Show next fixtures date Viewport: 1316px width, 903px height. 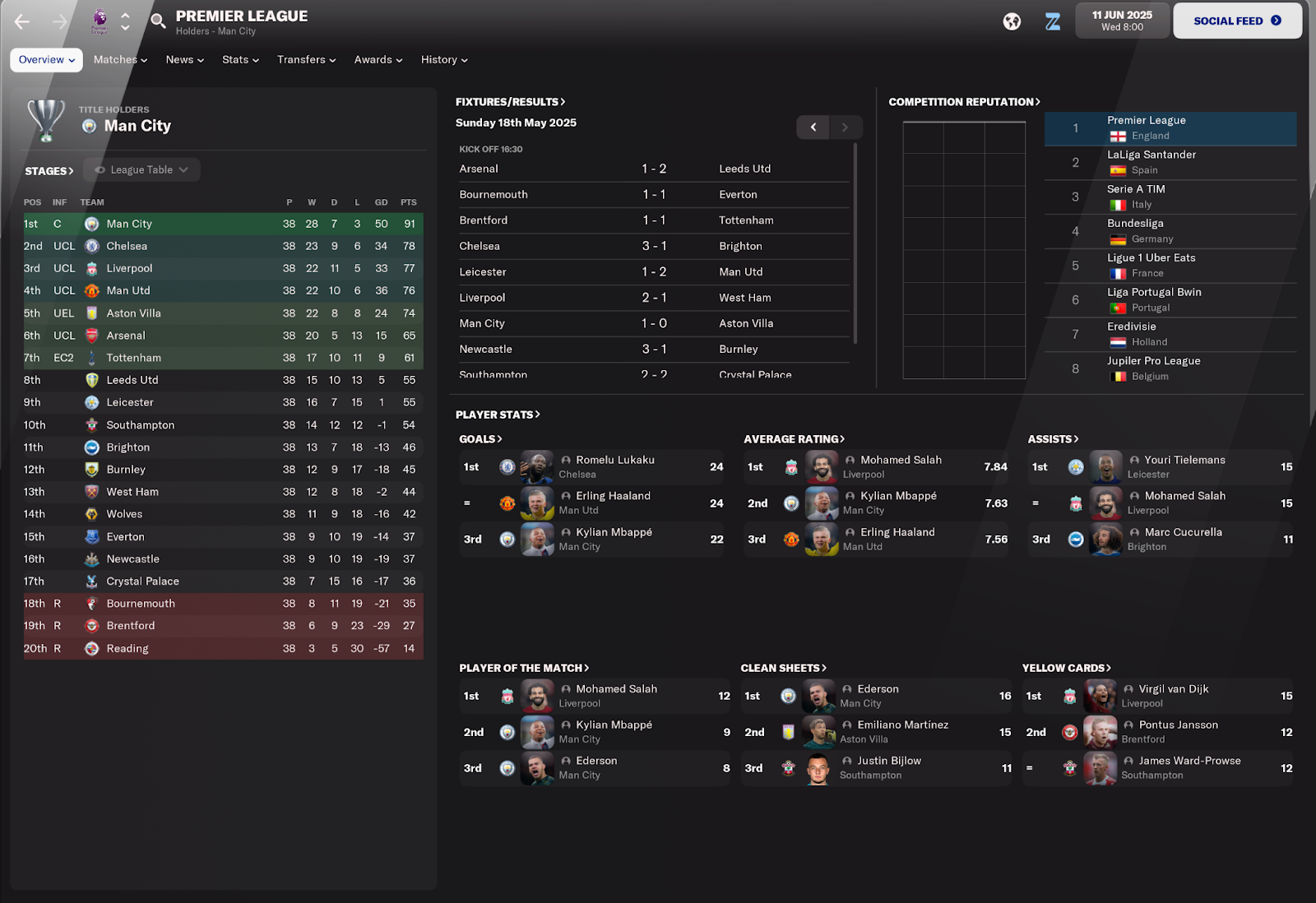[845, 127]
